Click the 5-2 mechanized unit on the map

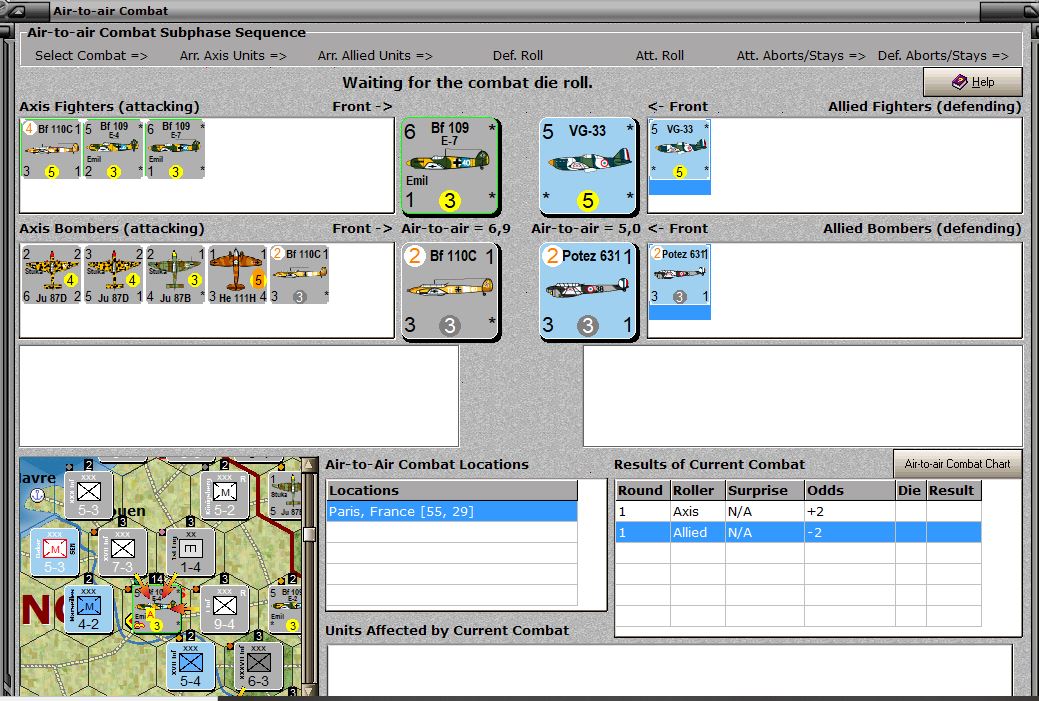225,495
